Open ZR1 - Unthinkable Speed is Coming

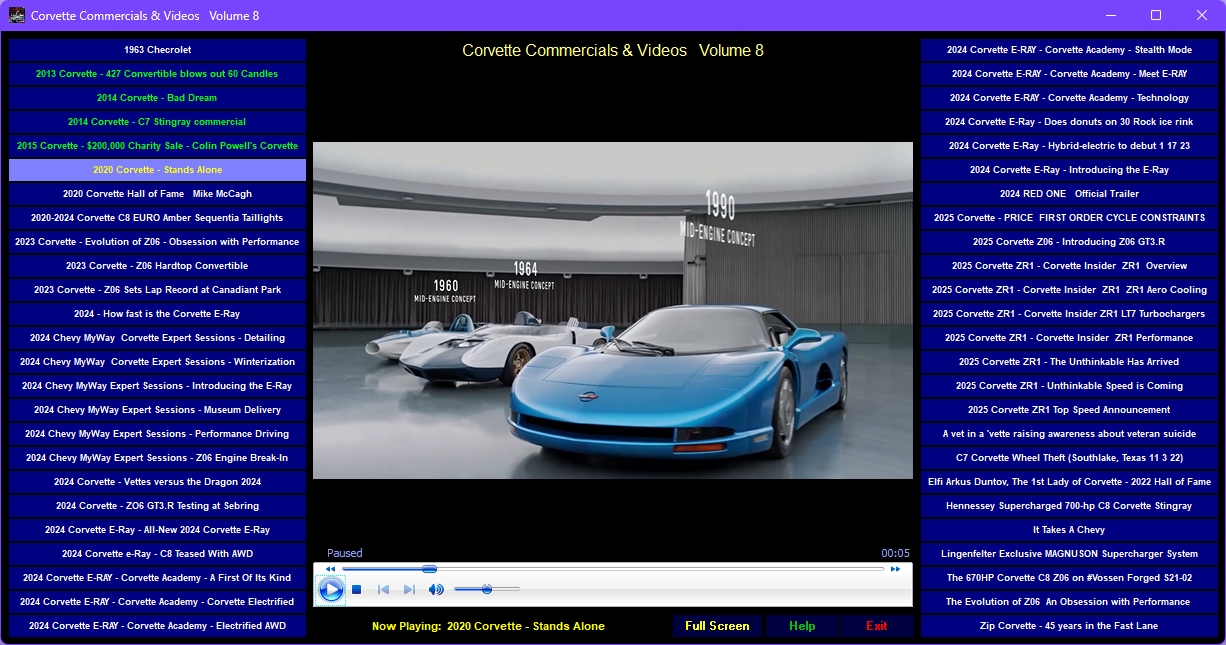1069,386
